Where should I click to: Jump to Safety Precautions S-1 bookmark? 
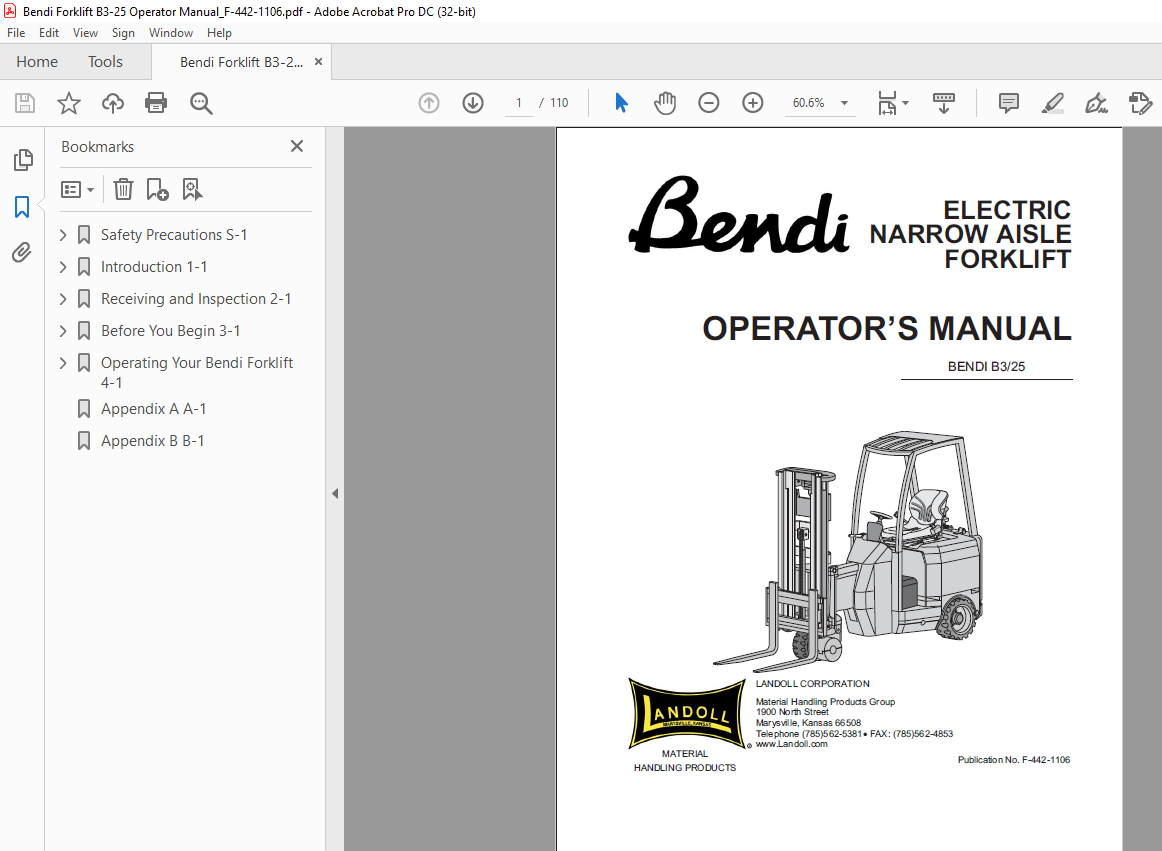(174, 235)
